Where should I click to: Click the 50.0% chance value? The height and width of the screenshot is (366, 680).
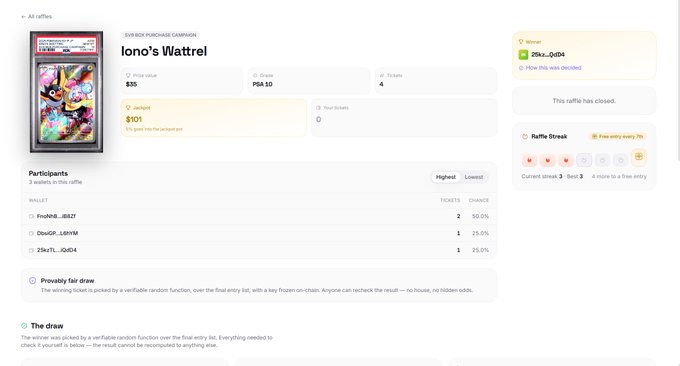pyautogui.click(x=481, y=216)
